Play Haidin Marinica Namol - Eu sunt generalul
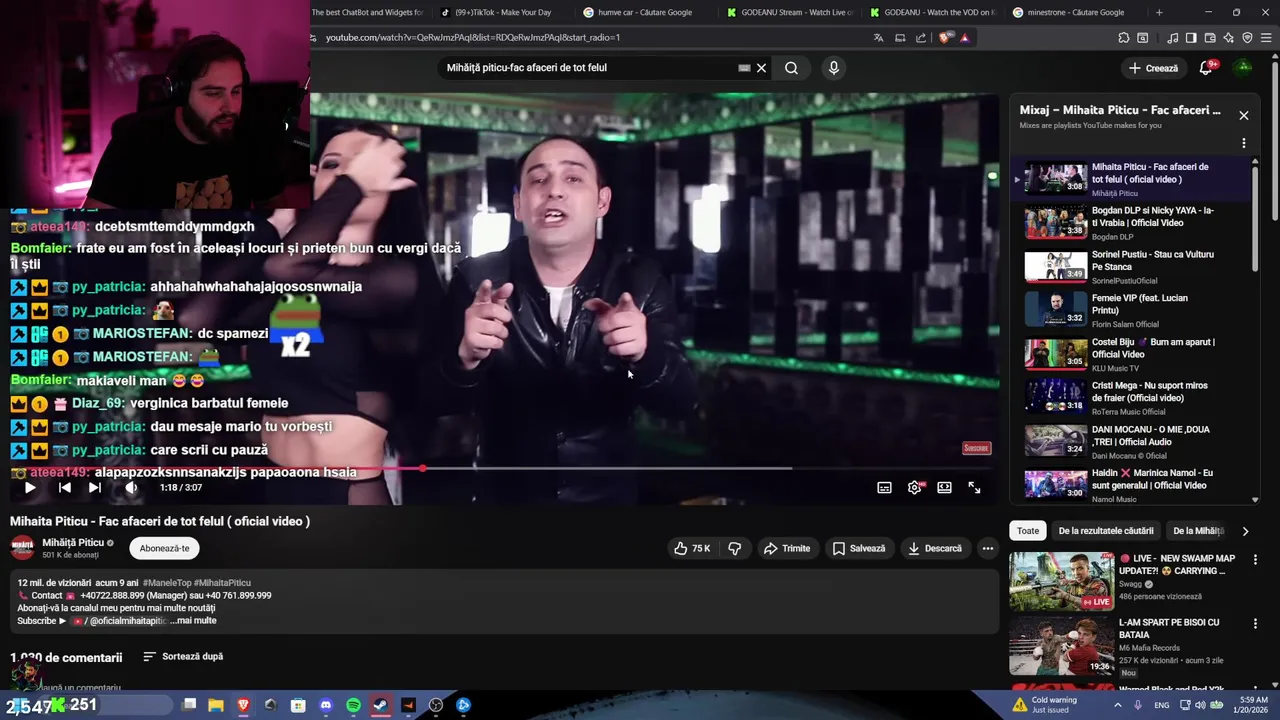This screenshot has height=720, width=1280. [1130, 485]
